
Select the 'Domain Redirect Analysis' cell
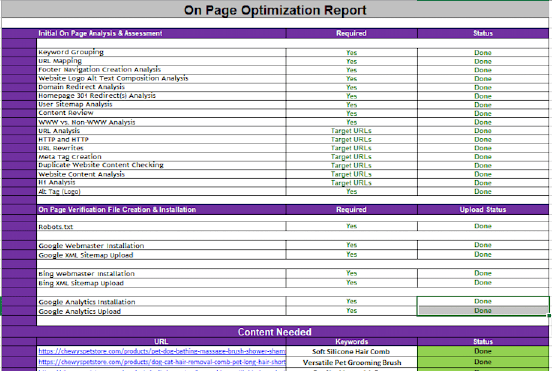[x=162, y=87]
